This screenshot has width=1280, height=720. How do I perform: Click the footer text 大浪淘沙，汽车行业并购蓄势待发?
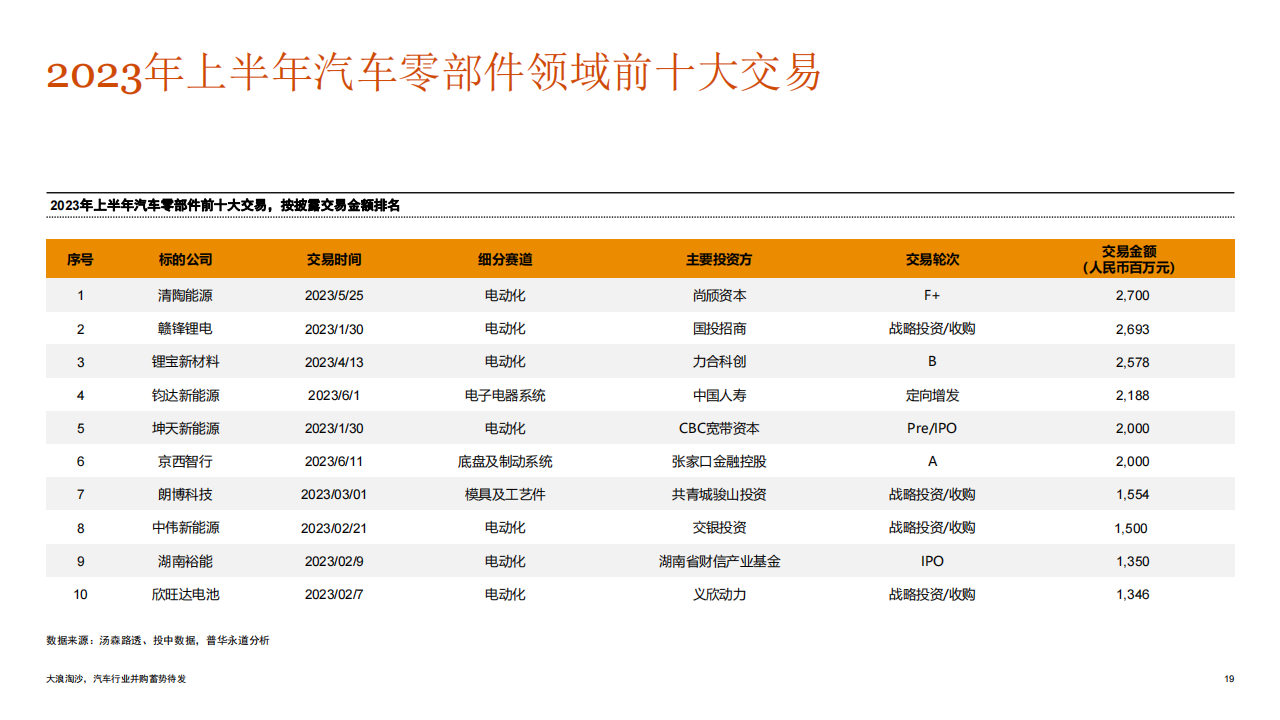point(116,679)
